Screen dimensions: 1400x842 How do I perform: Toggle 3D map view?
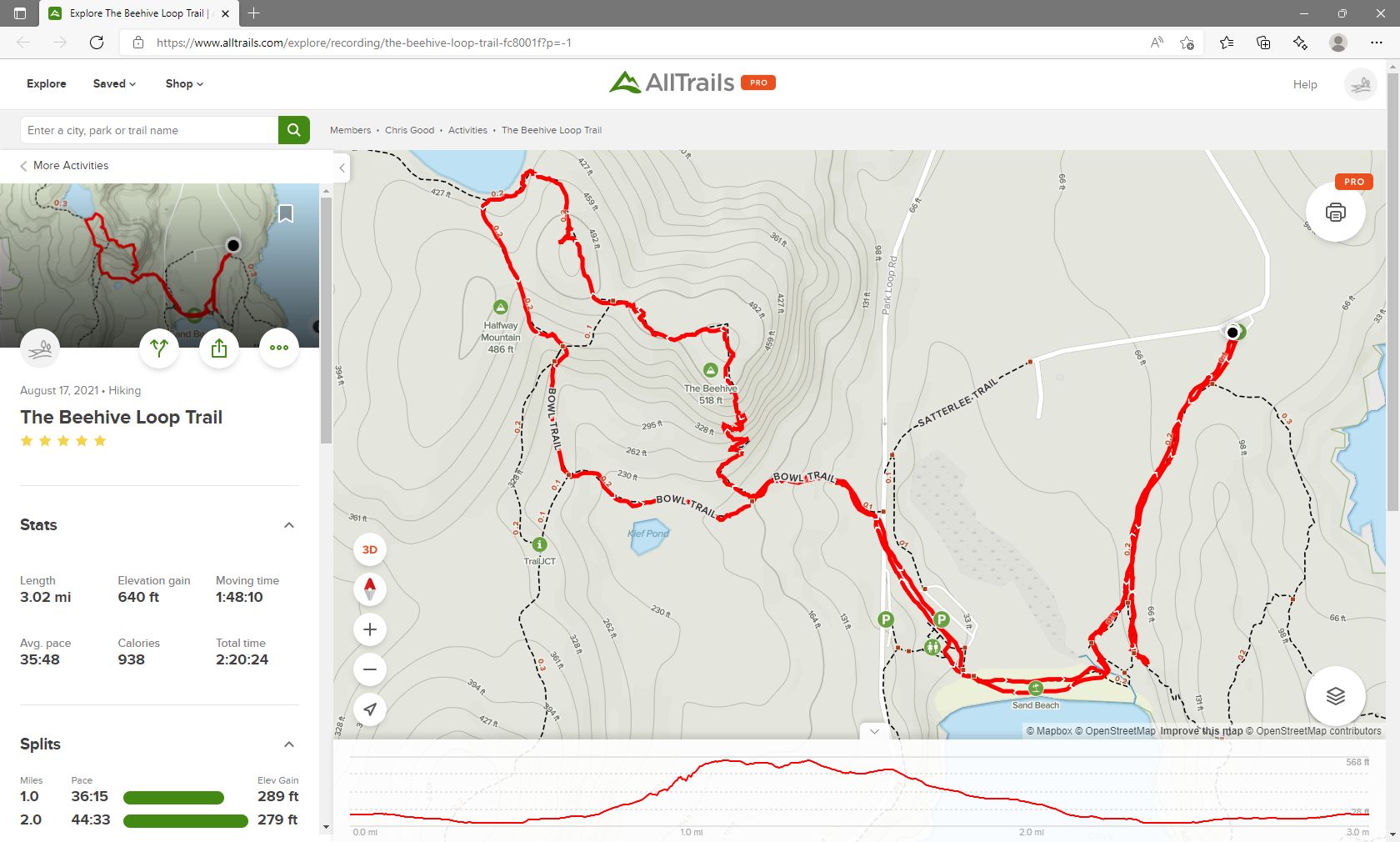click(370, 549)
